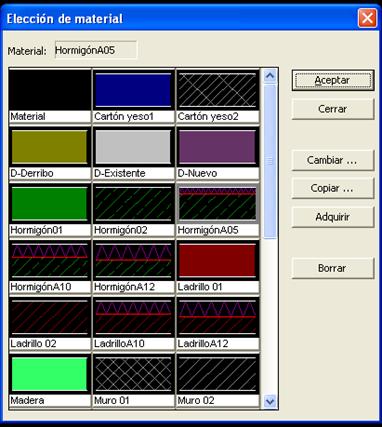Choose the Hormigón01 green material
The image size is (382, 427).
(x=50, y=204)
